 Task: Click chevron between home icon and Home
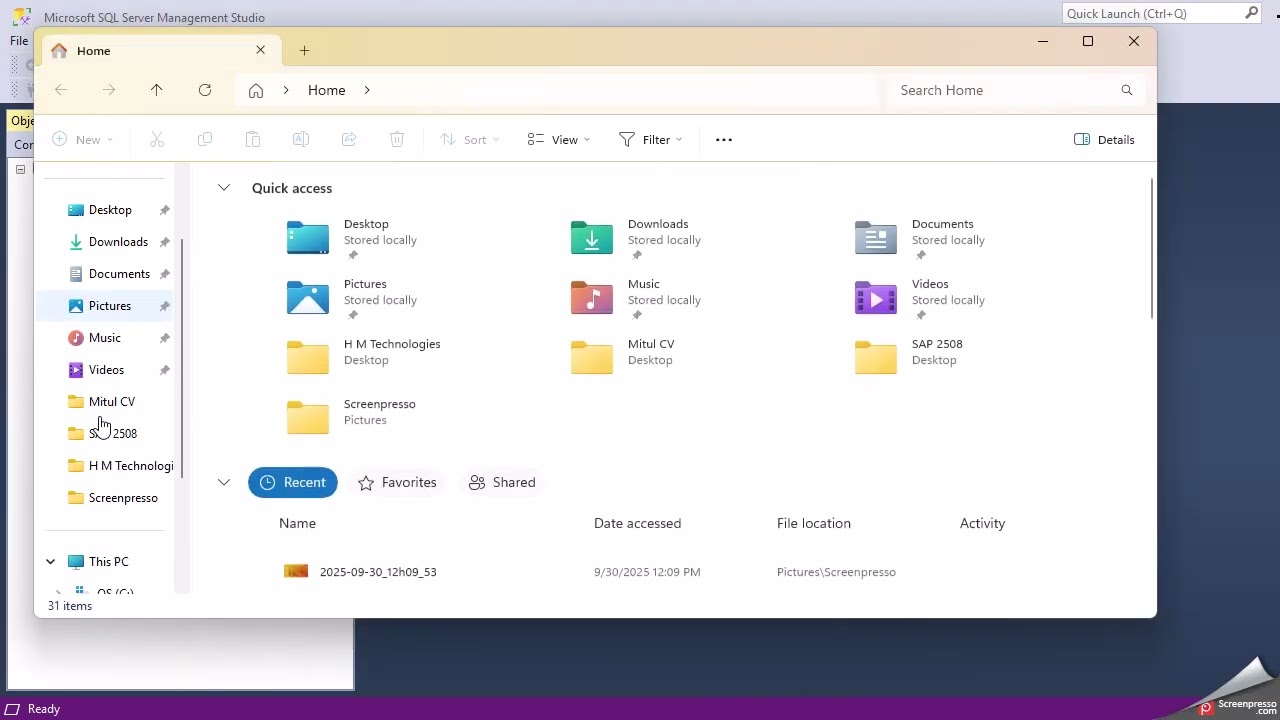click(x=286, y=90)
